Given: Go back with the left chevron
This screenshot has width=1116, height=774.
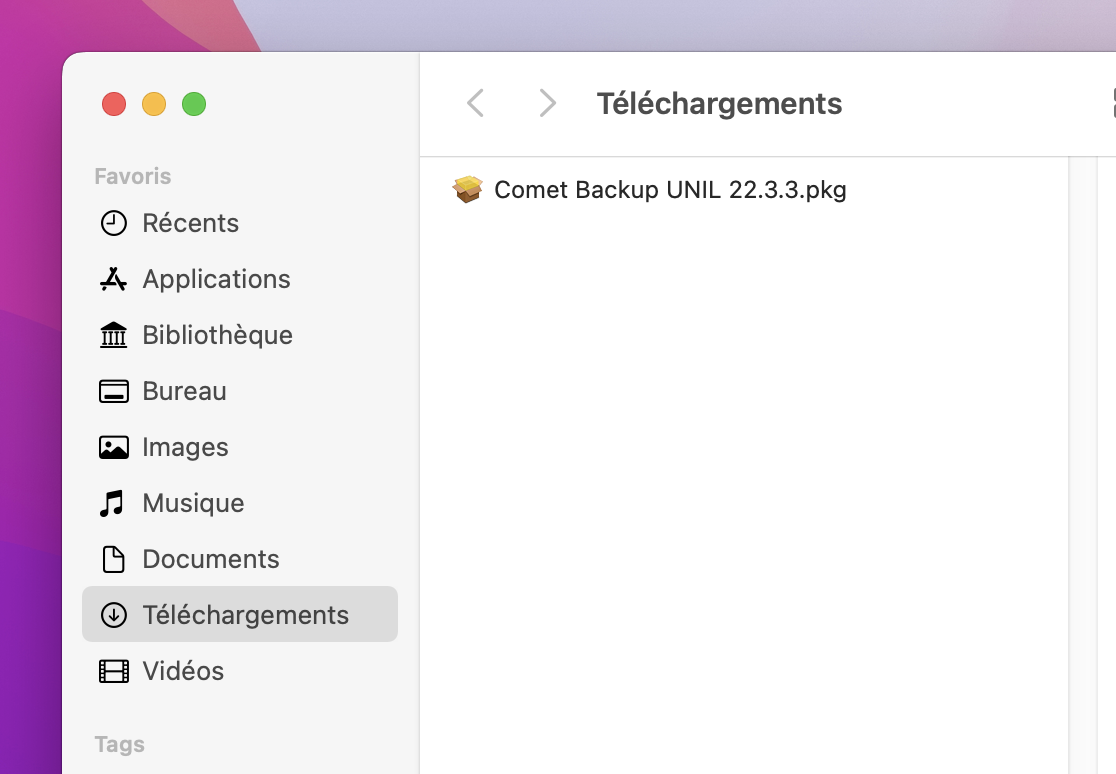Looking at the screenshot, I should click(476, 103).
